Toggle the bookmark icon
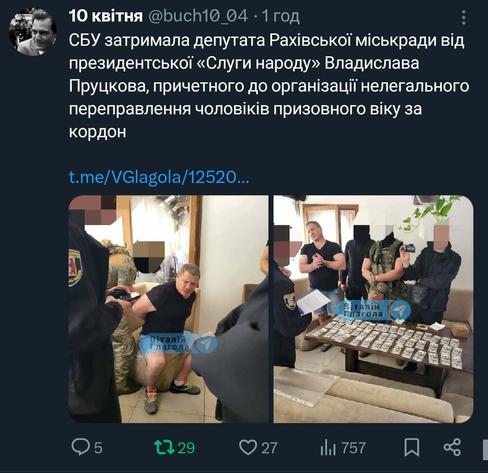The width and height of the screenshot is (488, 473). click(412, 447)
